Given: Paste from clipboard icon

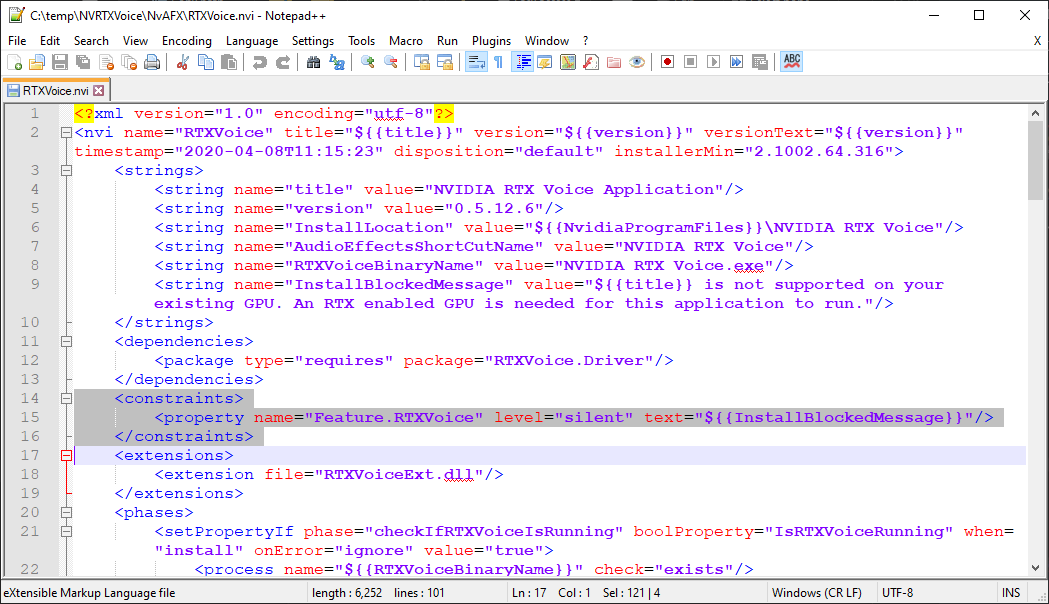Looking at the screenshot, I should pos(228,62).
